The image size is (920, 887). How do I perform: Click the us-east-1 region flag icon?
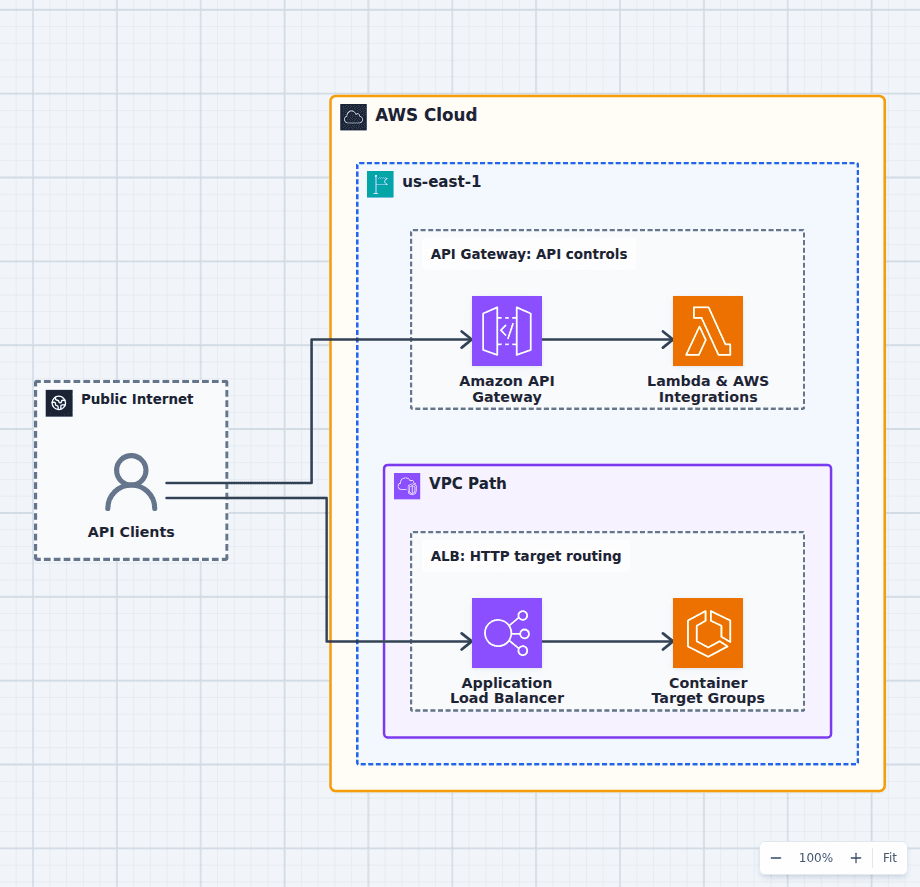[380, 184]
